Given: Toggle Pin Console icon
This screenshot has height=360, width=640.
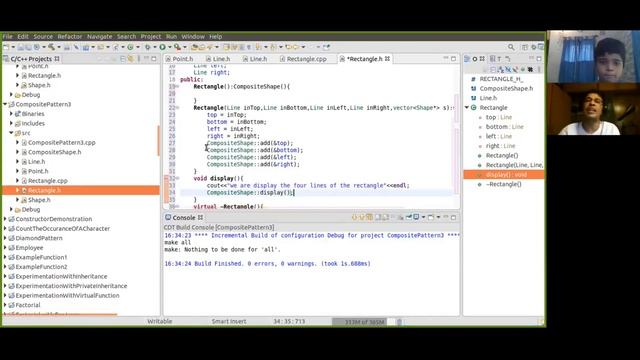Looking at the screenshot, I should point(409,218).
